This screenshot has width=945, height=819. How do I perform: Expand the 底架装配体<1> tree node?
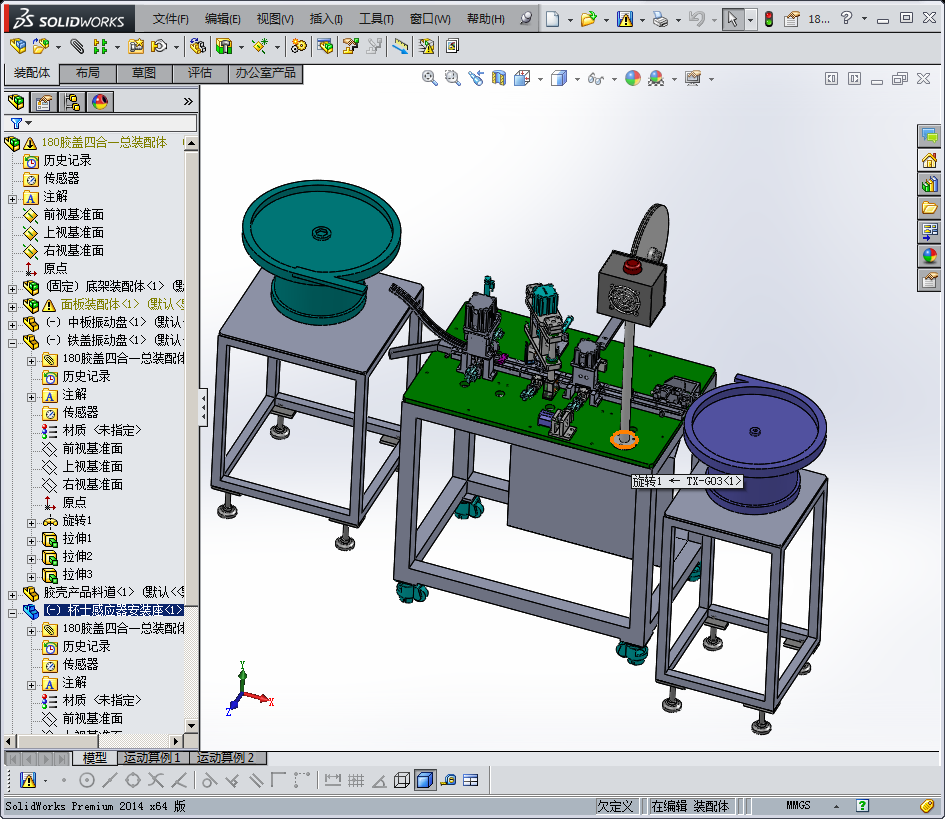click(12, 289)
